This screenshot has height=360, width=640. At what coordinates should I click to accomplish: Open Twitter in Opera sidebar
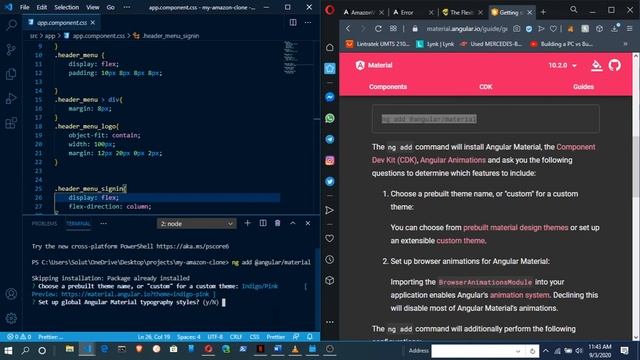330,181
